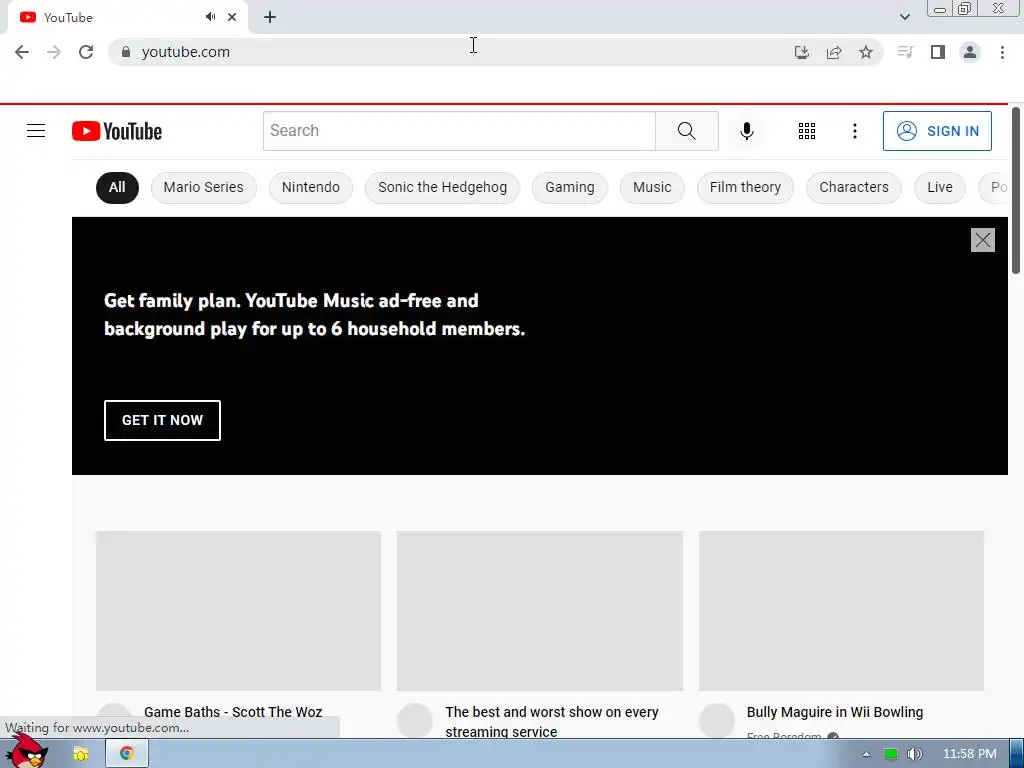Open the Chrome three-dot menu
Screen dimensions: 1024x768
pos(1002,52)
